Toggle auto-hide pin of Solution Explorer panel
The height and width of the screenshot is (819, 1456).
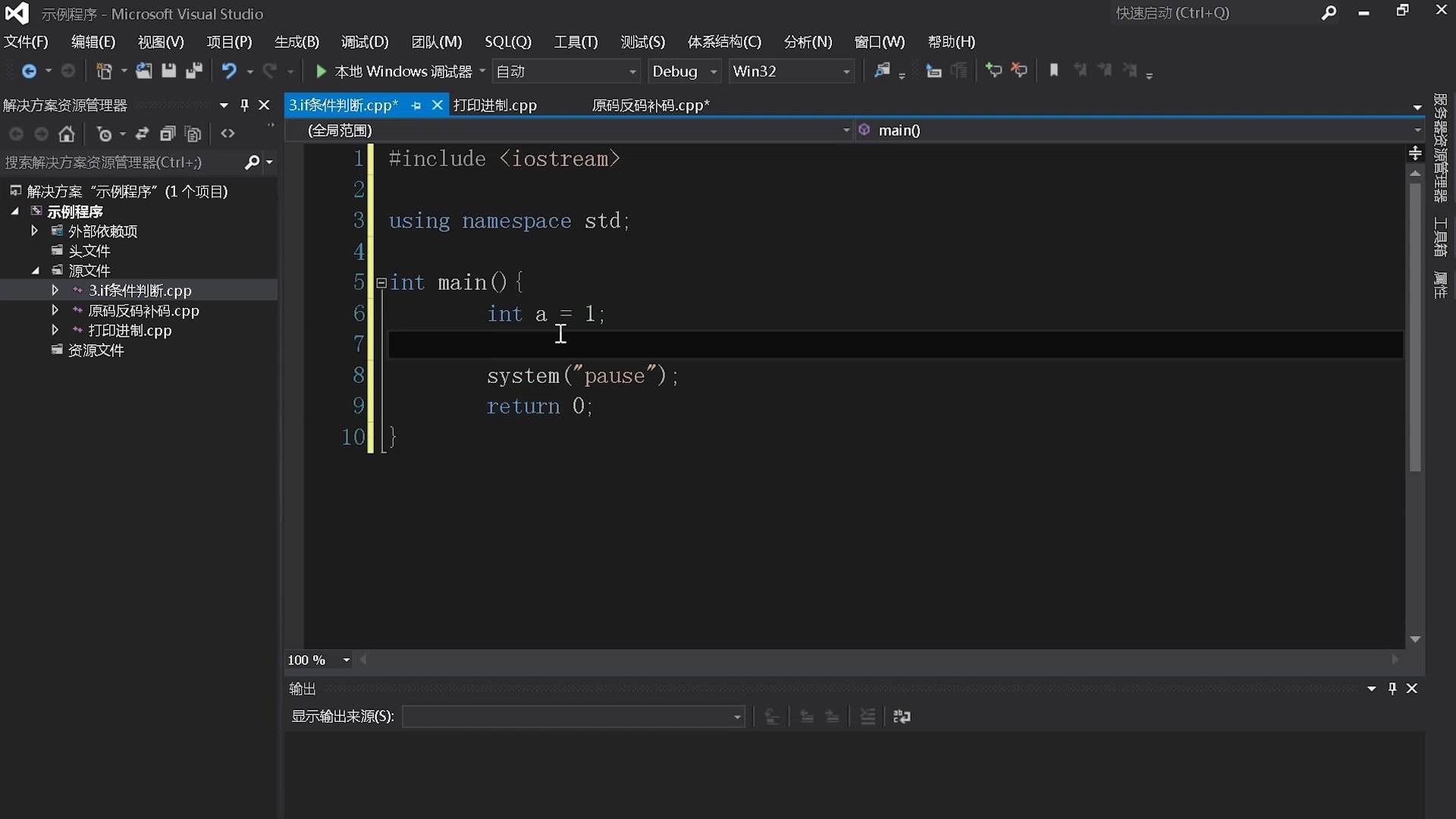coord(244,105)
